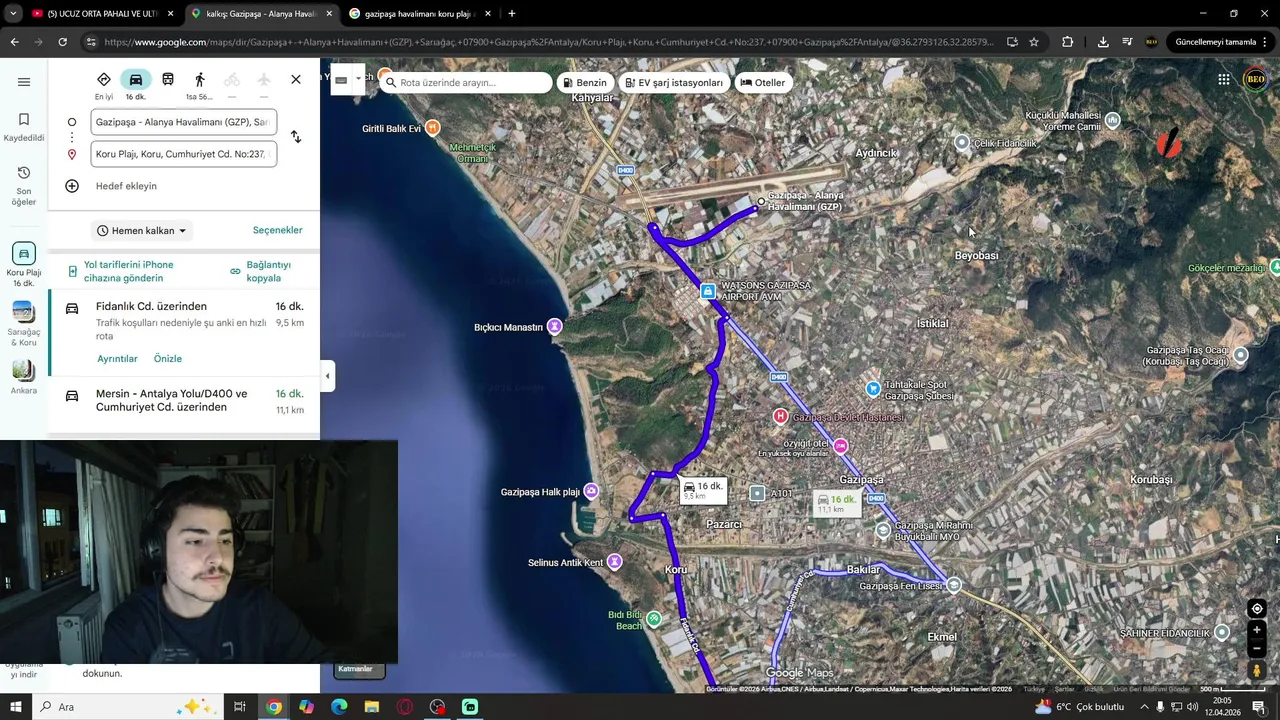Viewport: 1280px width, 720px height.
Task: Open the Google Maps hamburger menu
Action: pyautogui.click(x=24, y=82)
